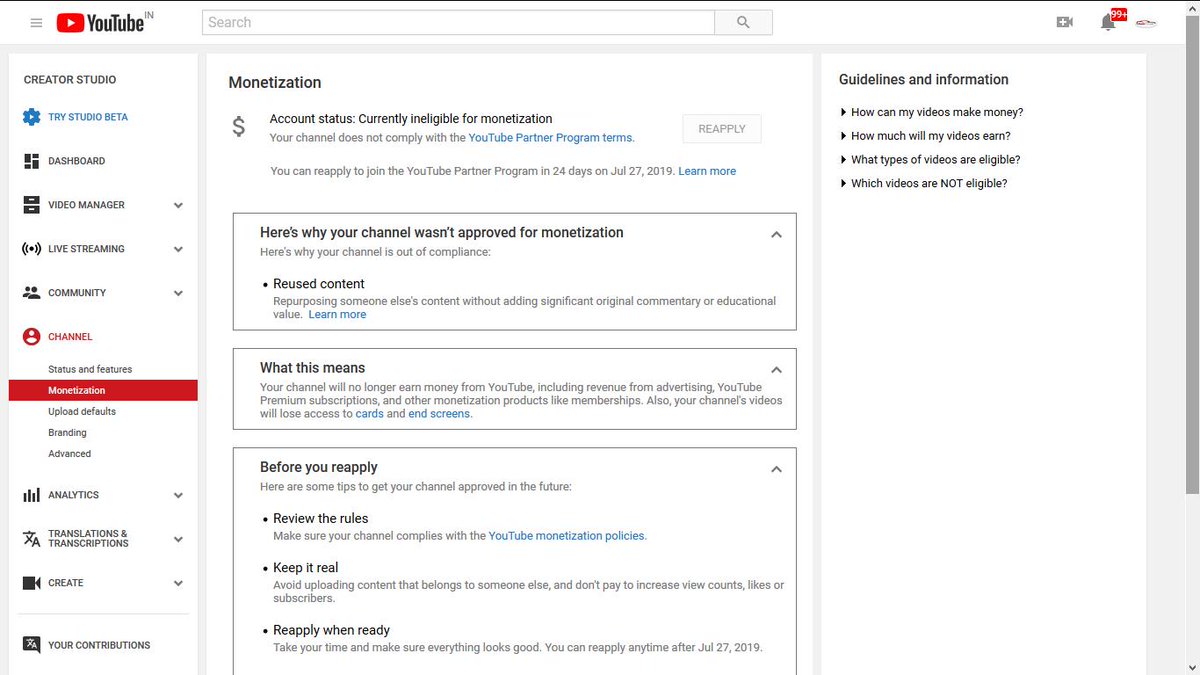The width and height of the screenshot is (1200, 675).
Task: Open the account avatar menu
Action: (x=1146, y=22)
